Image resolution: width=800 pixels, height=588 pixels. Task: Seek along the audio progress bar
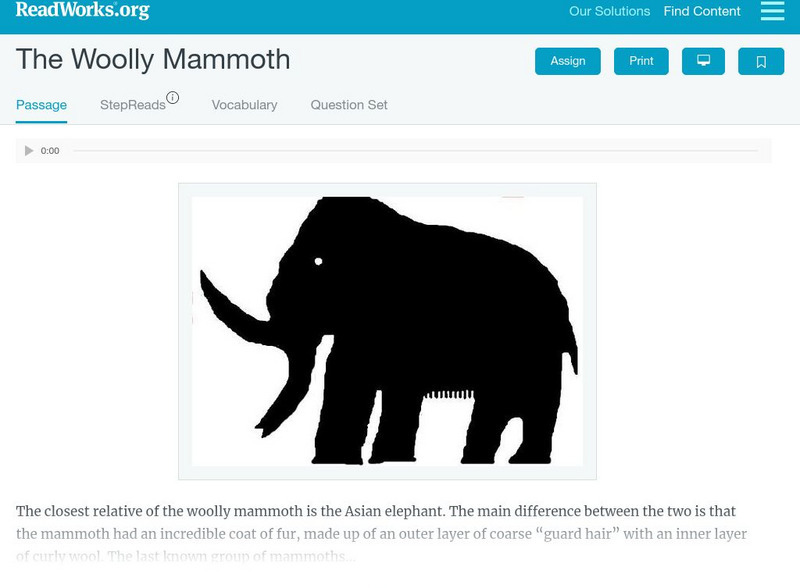(x=415, y=151)
